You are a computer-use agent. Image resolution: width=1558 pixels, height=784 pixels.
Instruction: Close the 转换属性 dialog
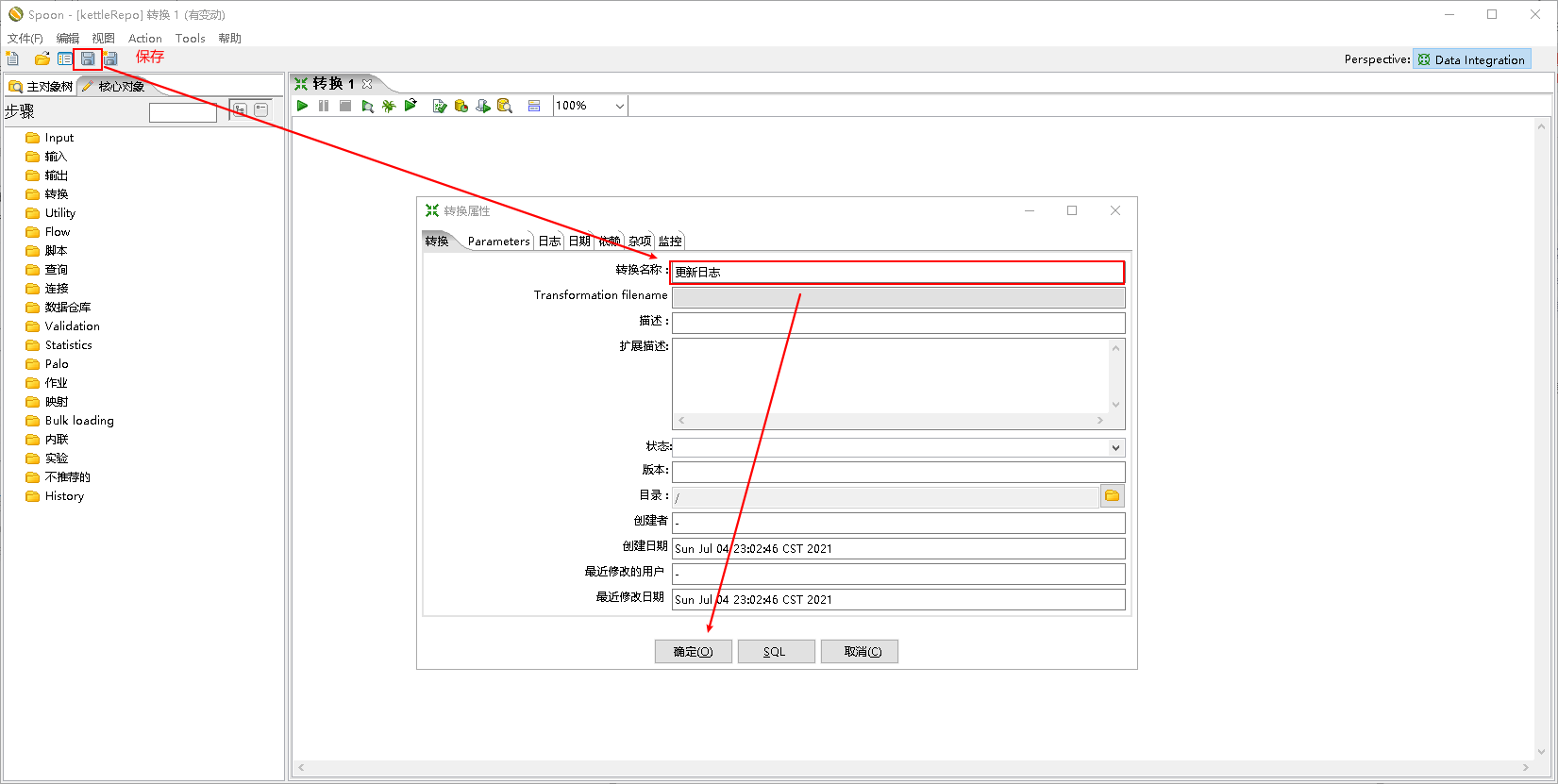(x=1115, y=210)
